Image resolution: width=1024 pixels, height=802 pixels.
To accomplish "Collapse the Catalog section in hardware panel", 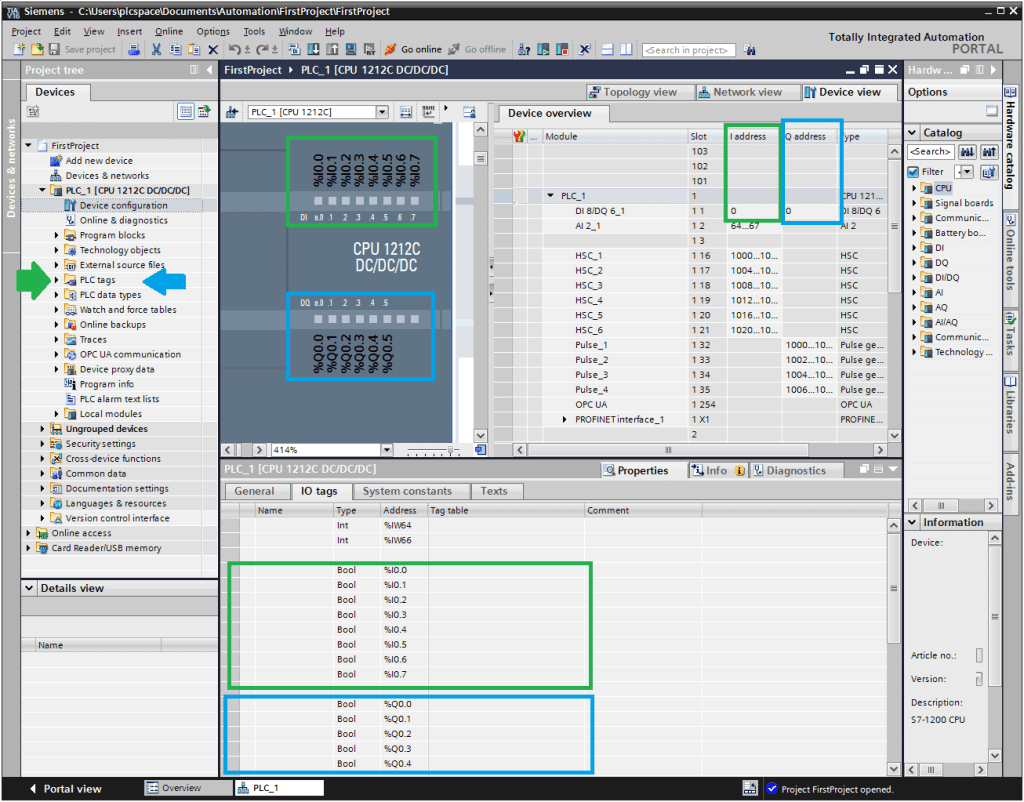I will [912, 133].
